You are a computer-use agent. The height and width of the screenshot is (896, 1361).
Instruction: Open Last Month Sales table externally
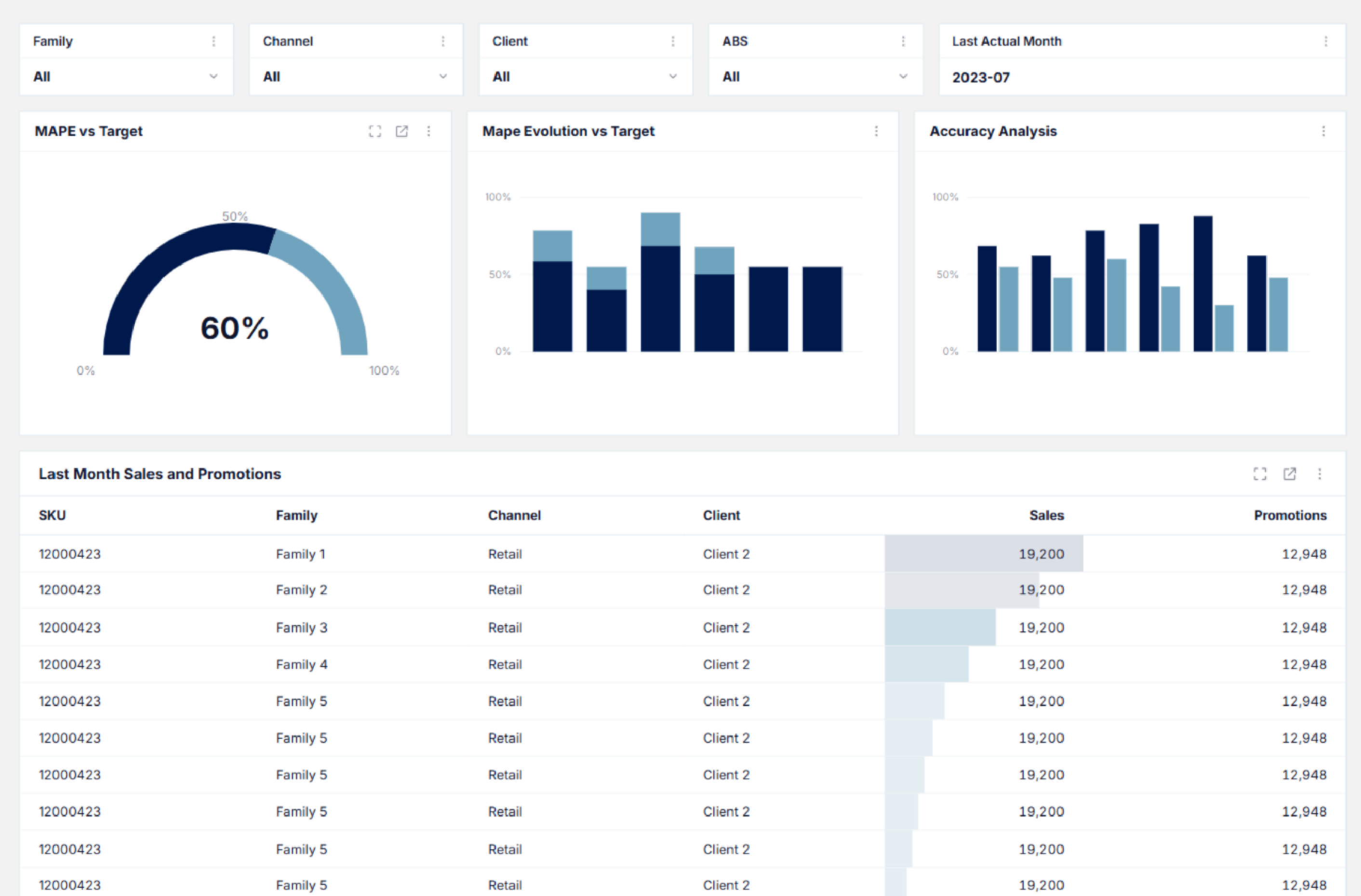[x=1290, y=474]
